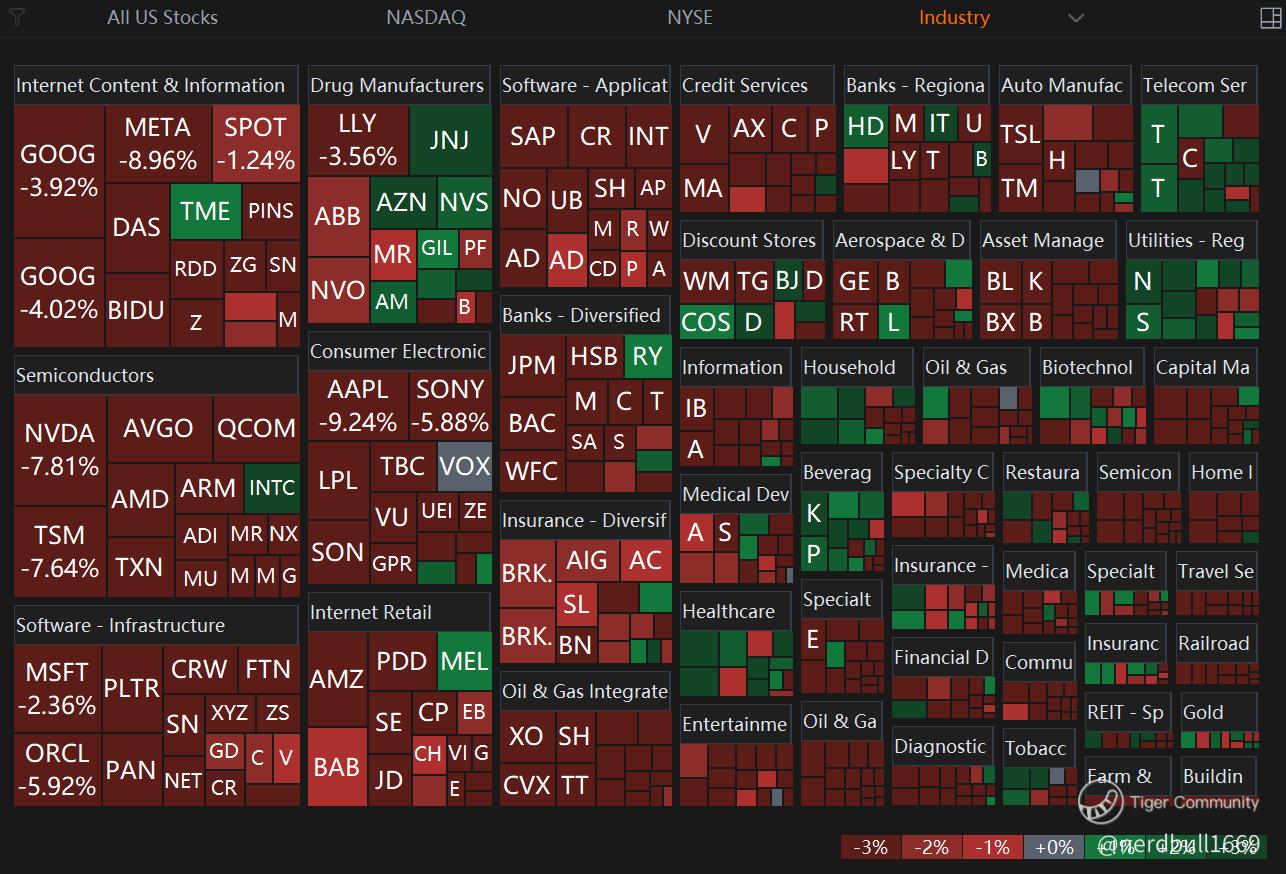Open the green MEL tile
Screen dimensions: 1286x874
465,662
